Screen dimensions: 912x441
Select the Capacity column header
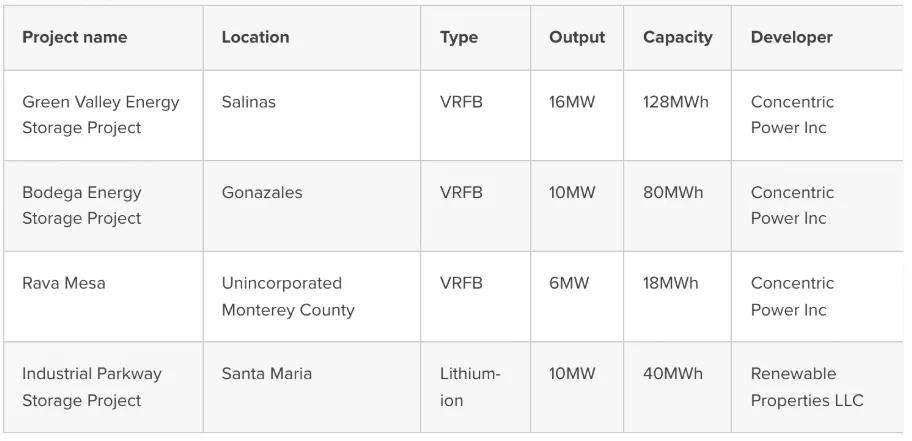click(677, 38)
